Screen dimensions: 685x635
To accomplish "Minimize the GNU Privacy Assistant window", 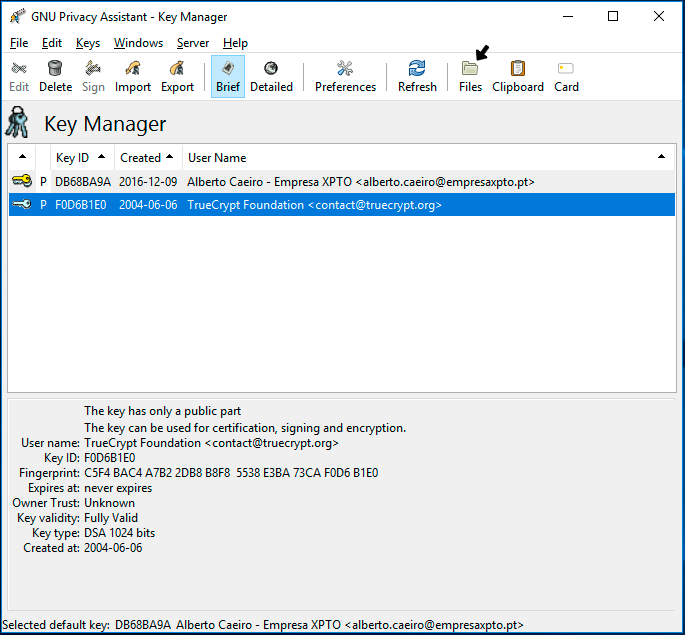I will (x=567, y=17).
